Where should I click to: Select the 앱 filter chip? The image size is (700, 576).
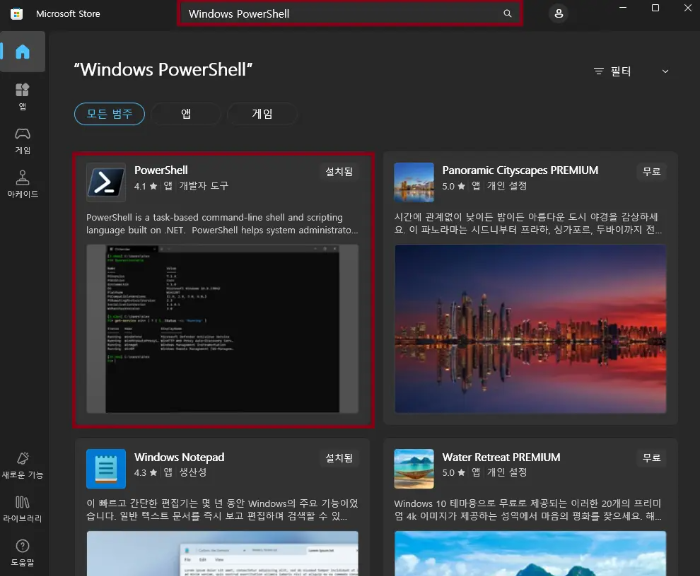[186, 114]
